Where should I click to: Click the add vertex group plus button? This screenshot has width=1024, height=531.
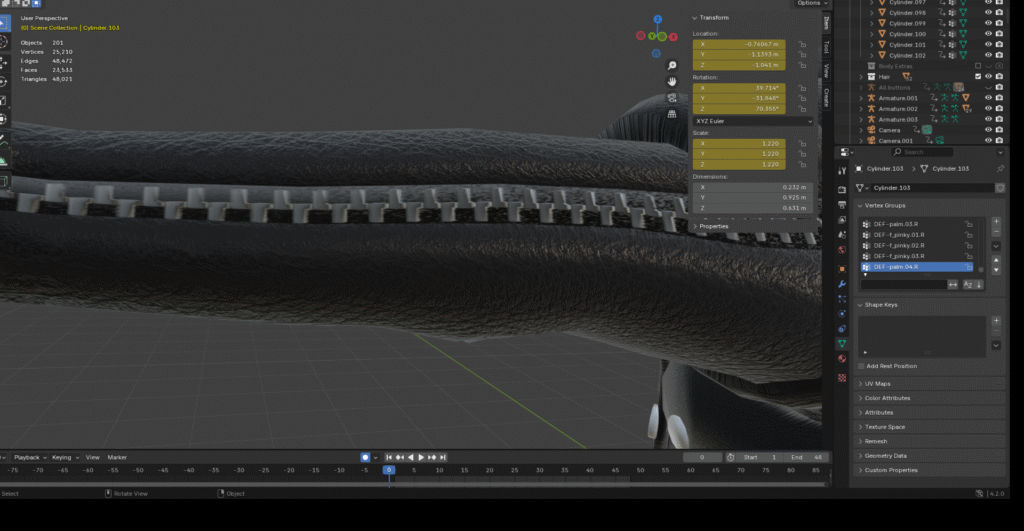coord(996,221)
